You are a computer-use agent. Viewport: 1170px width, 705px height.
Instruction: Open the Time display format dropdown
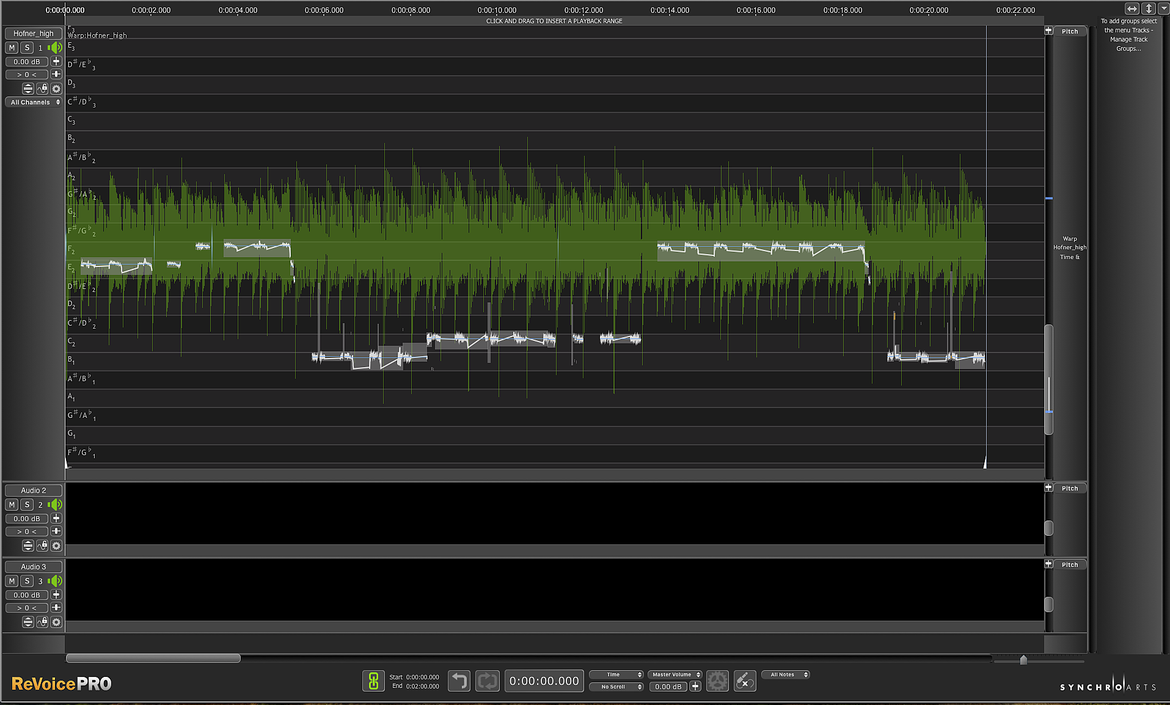(616, 674)
